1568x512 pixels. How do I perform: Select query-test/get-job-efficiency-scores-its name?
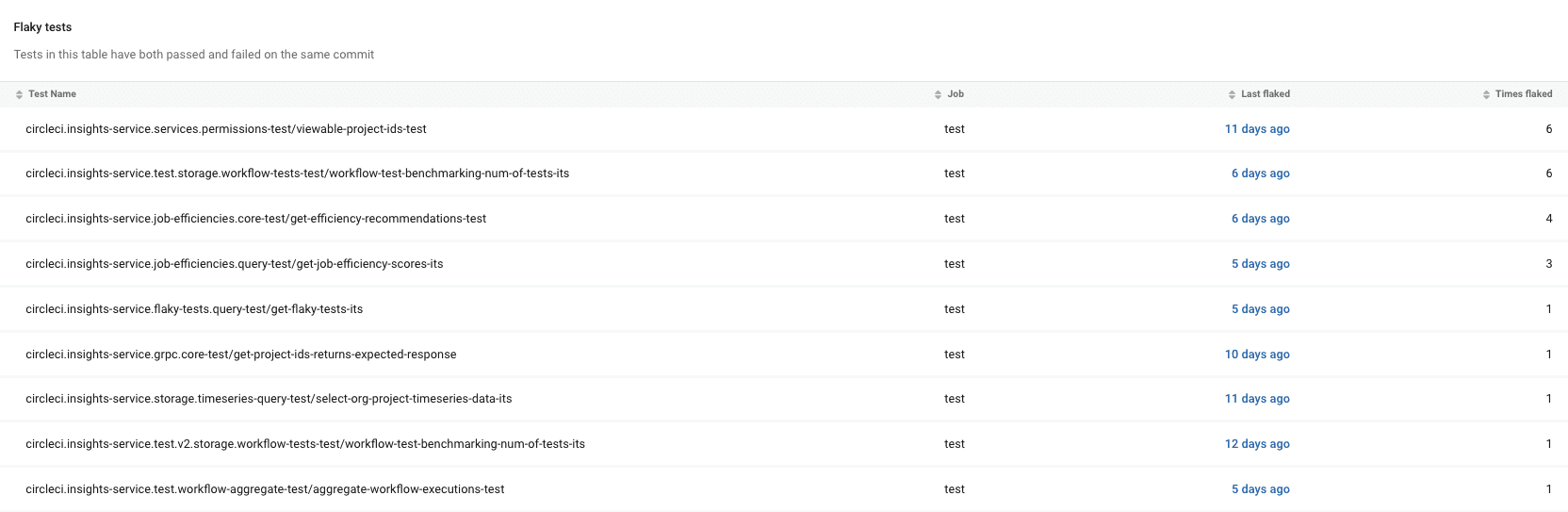[x=235, y=264]
